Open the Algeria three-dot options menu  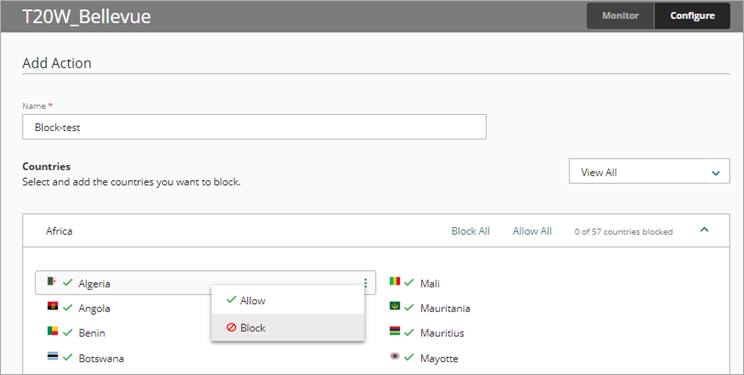(x=365, y=283)
